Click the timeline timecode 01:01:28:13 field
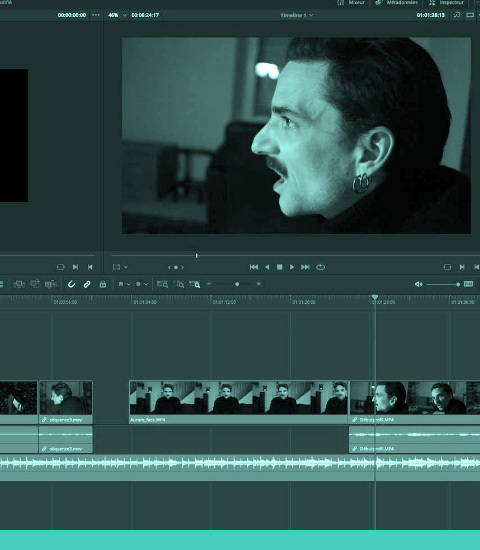Screen dimensions: 480x550 tap(431, 15)
